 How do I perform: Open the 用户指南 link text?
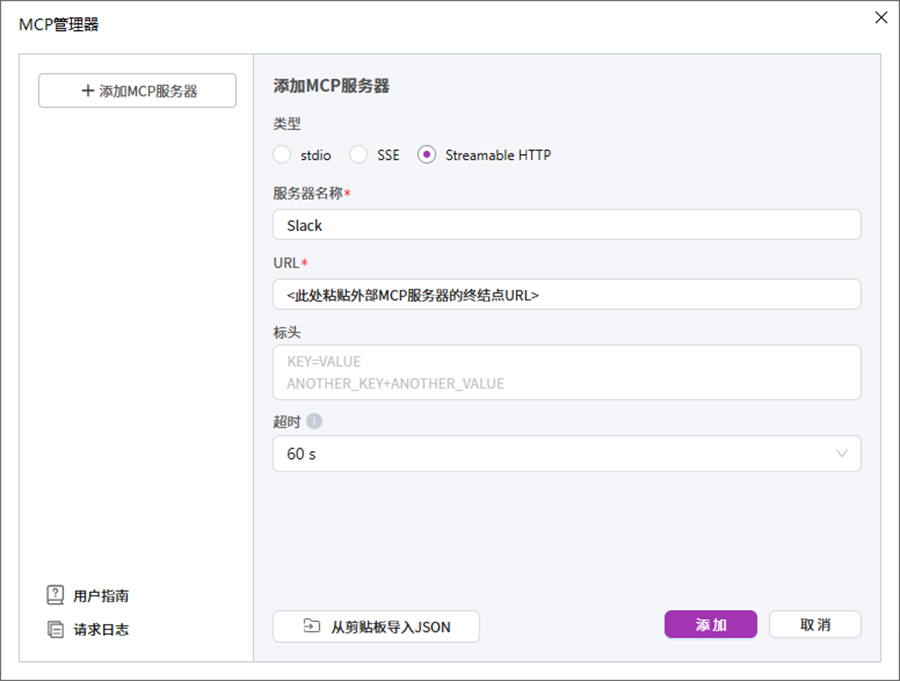[x=101, y=596]
